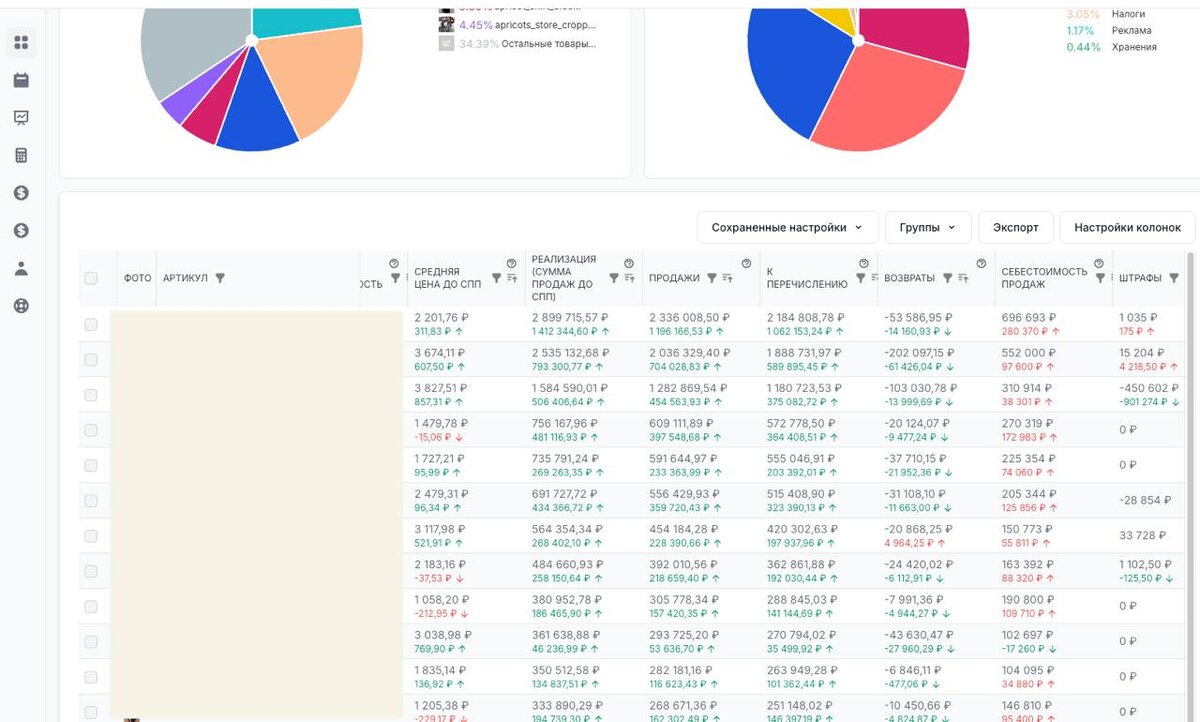1200x722 pixels.
Task: Show help for К перечислению column
Action: point(863,263)
